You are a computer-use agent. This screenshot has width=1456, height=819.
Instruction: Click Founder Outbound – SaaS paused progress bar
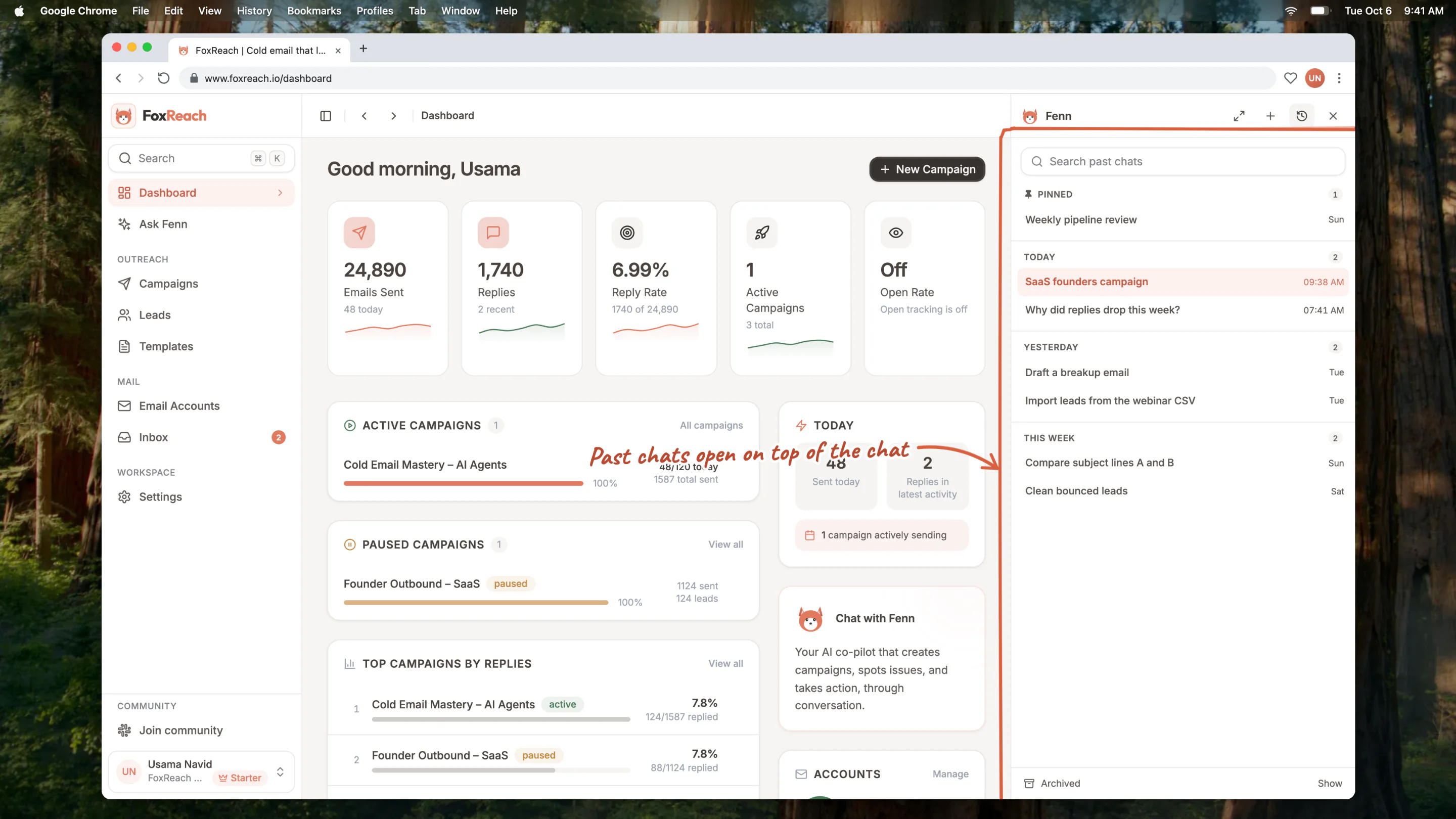tap(476, 603)
